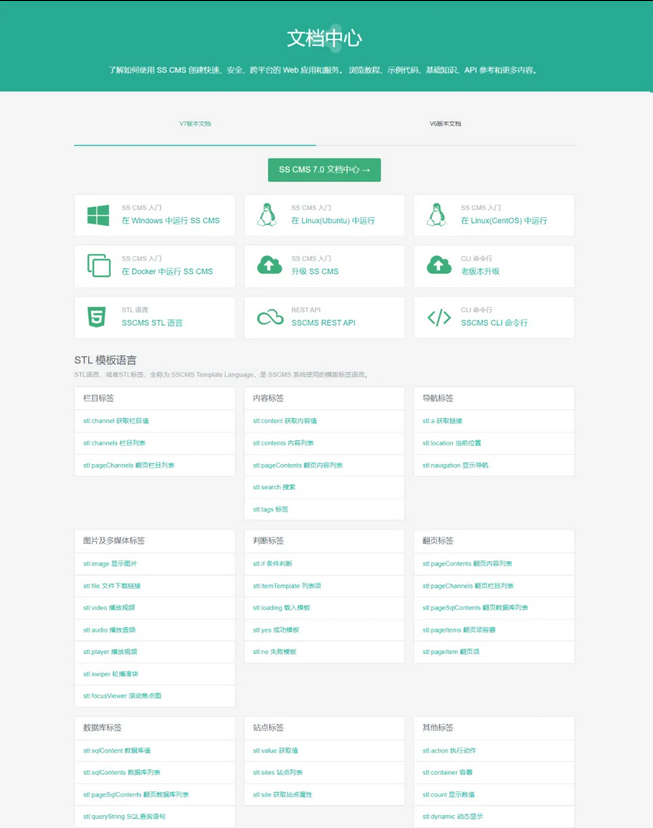Open the stl:navigation 显示导航 link

point(455,465)
